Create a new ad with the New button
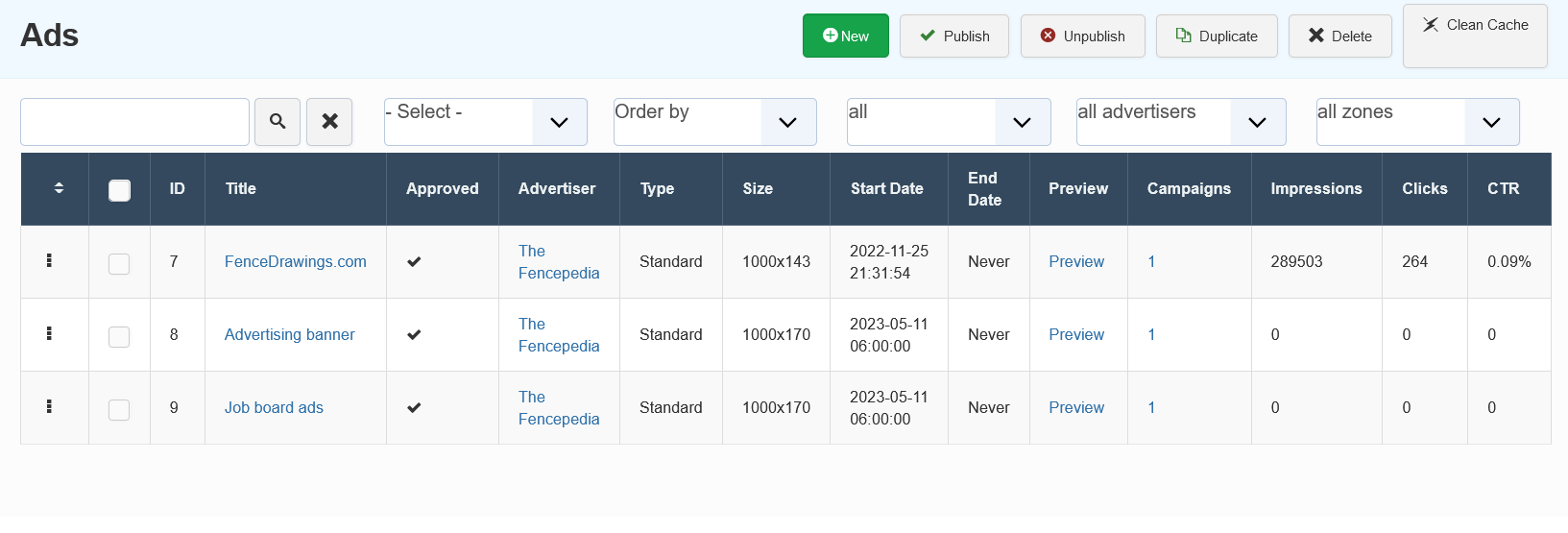 pyautogui.click(x=846, y=36)
